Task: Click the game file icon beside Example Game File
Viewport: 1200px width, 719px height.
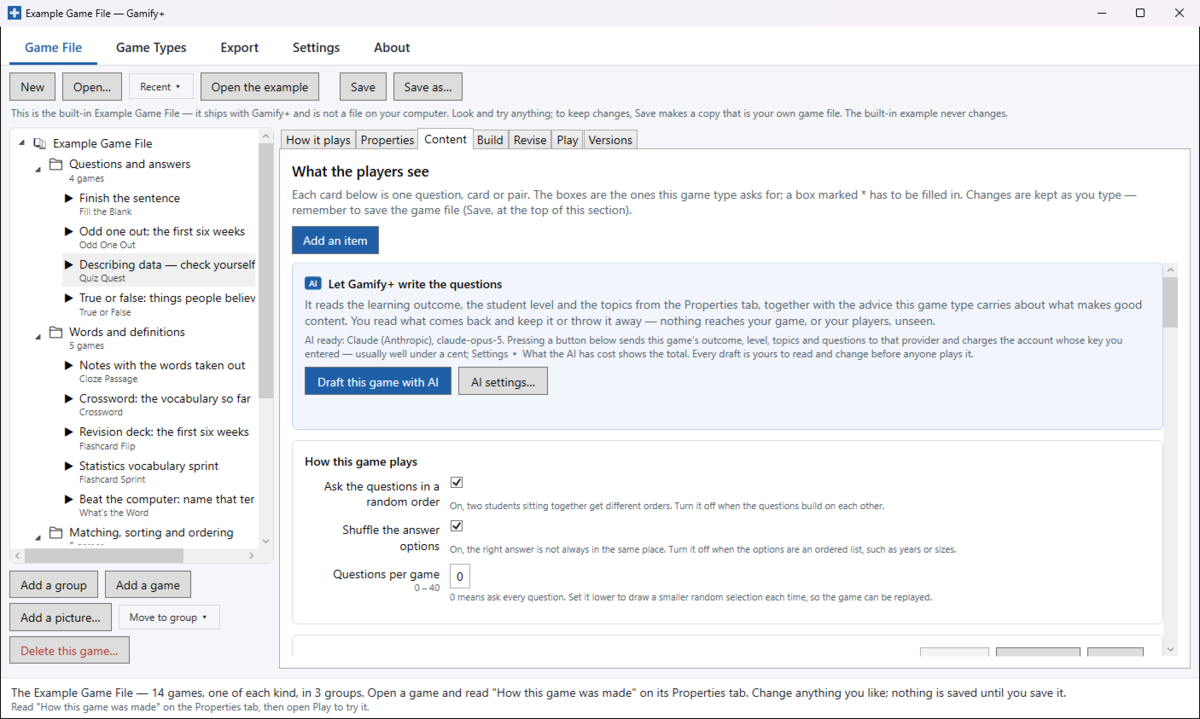Action: click(x=40, y=144)
